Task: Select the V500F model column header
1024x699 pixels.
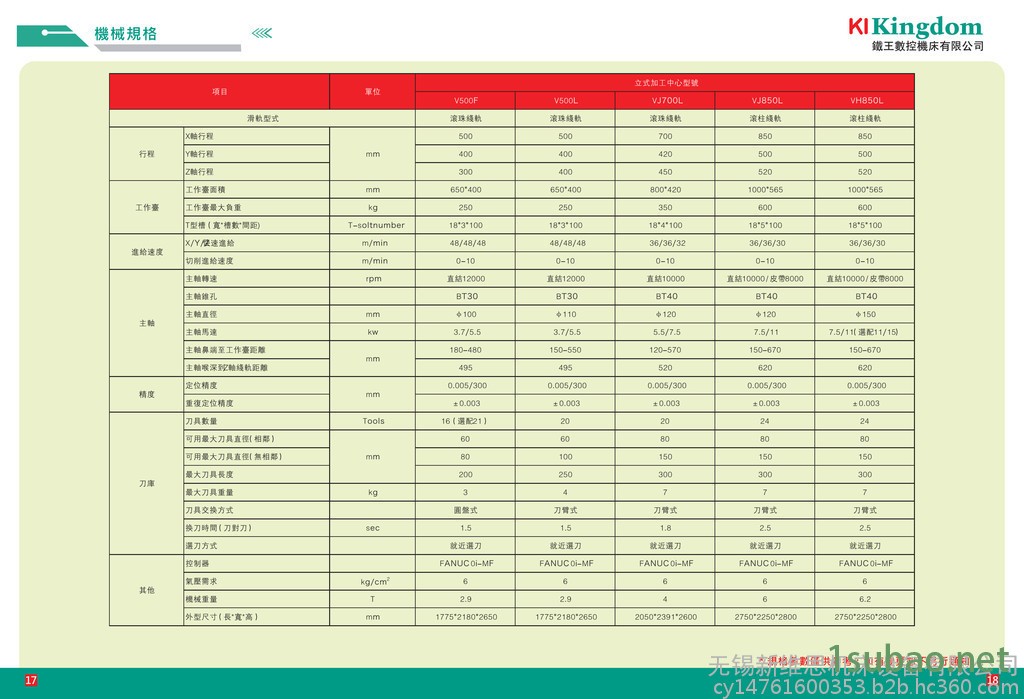Action: click(466, 101)
